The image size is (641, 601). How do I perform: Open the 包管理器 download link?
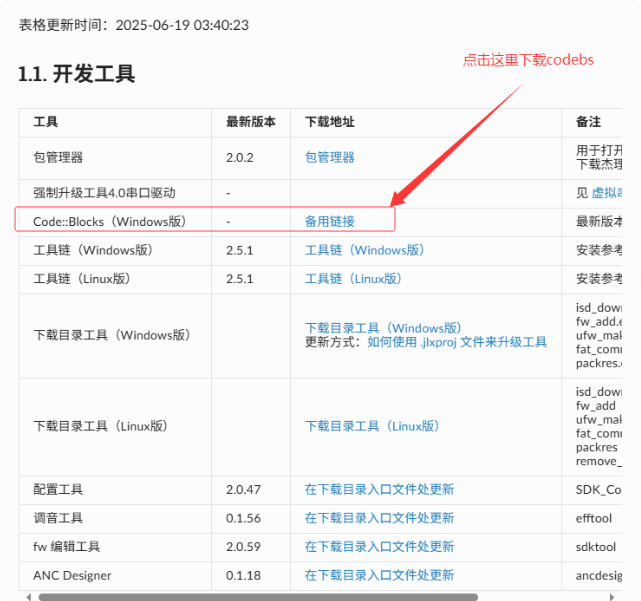coord(329,157)
